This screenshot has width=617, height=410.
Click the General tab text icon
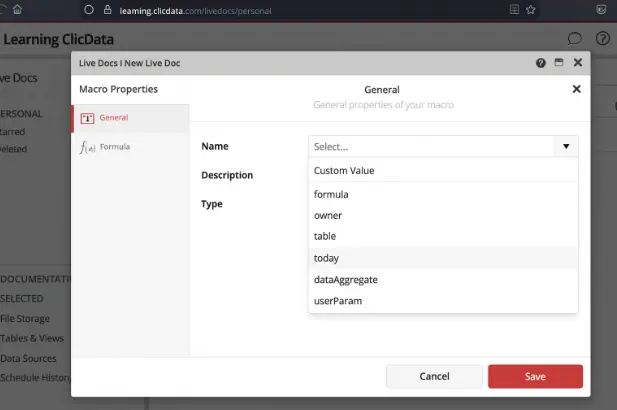point(87,118)
